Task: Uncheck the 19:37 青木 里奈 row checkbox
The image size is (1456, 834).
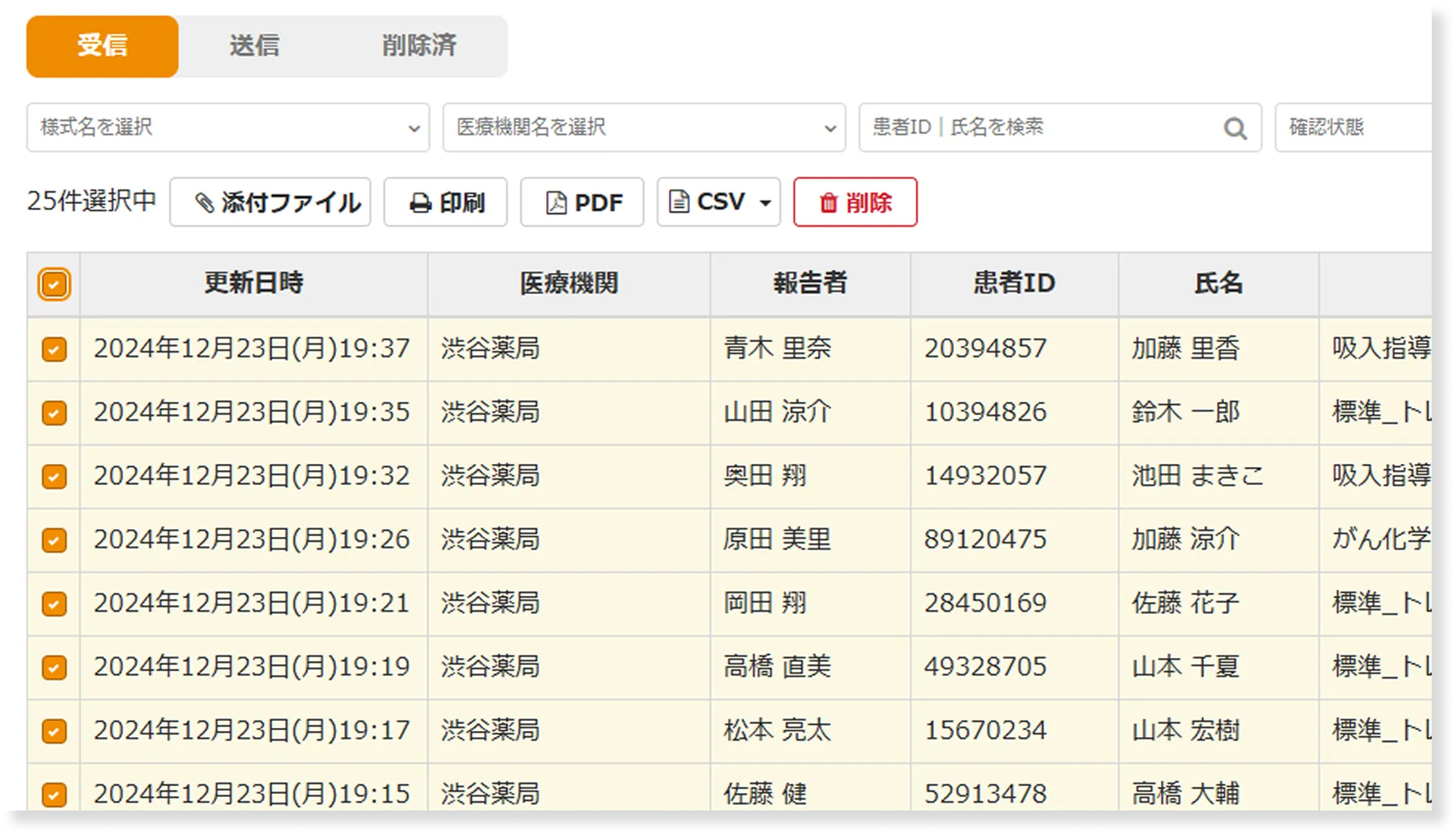Action: pyautogui.click(x=54, y=349)
